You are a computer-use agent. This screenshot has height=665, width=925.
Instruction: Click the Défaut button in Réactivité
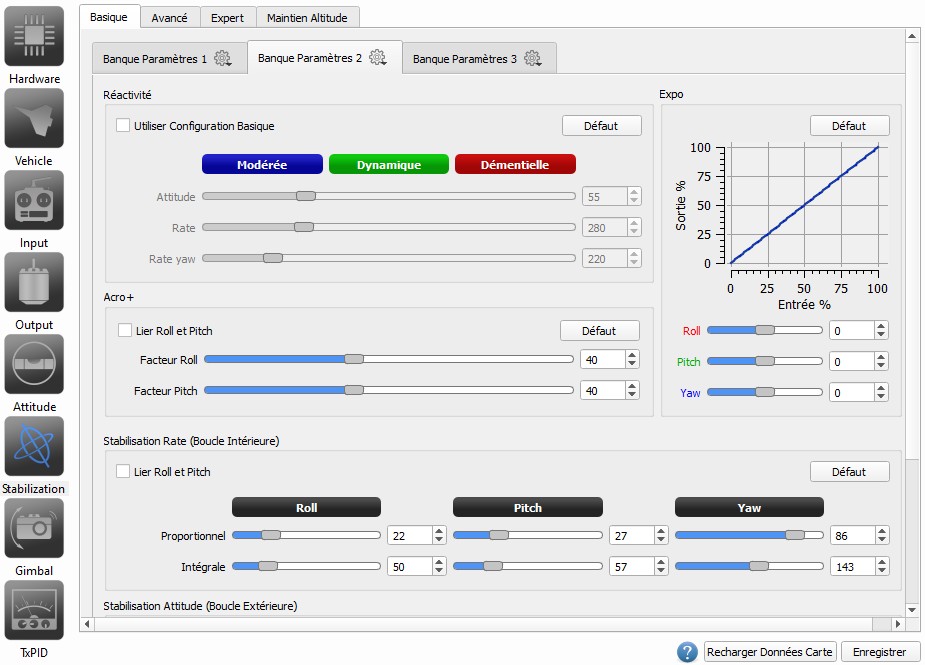601,126
